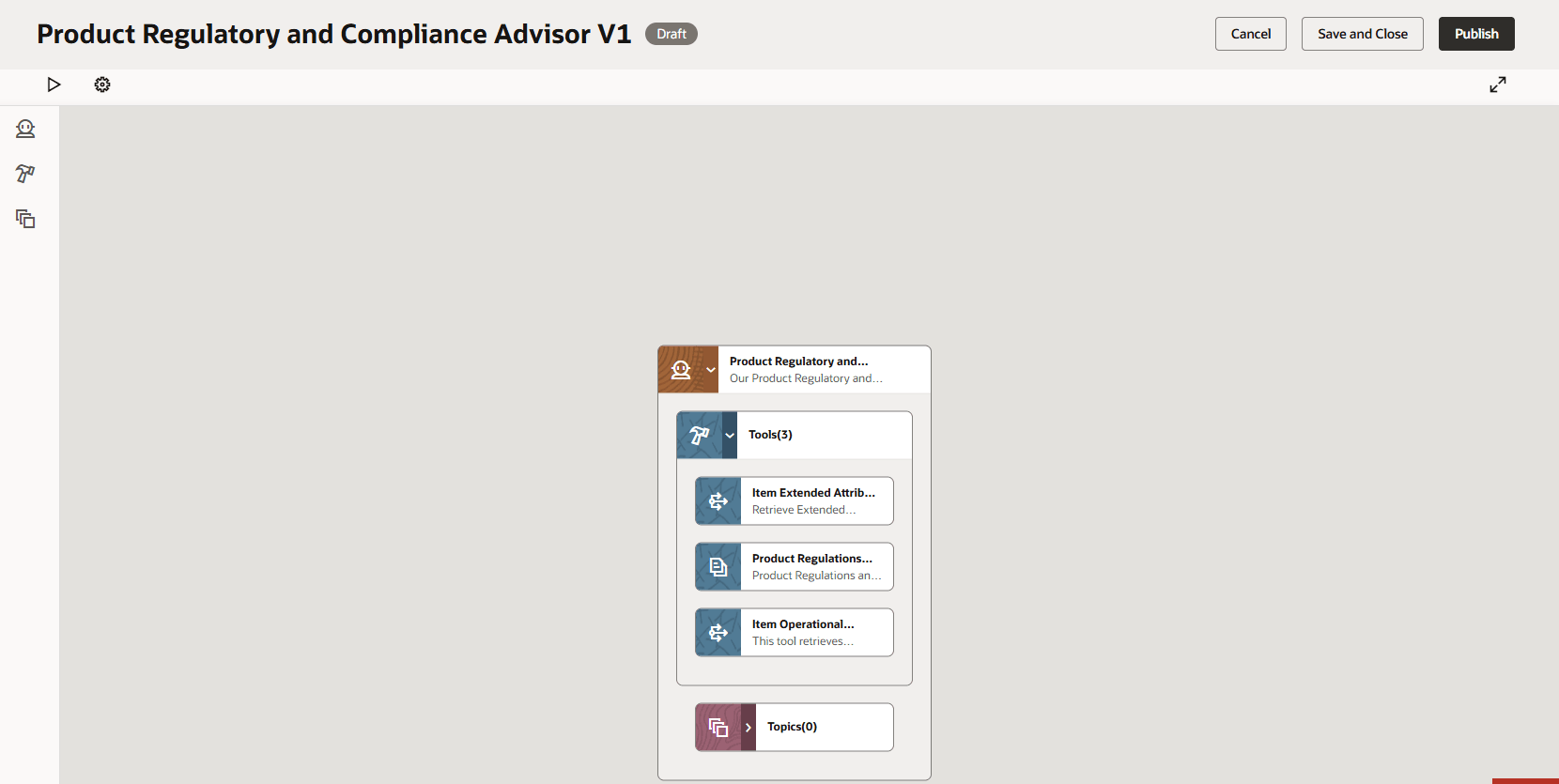Select the Item Extended Attrib... tool card
The height and width of the screenshot is (784, 1559).
pos(795,501)
